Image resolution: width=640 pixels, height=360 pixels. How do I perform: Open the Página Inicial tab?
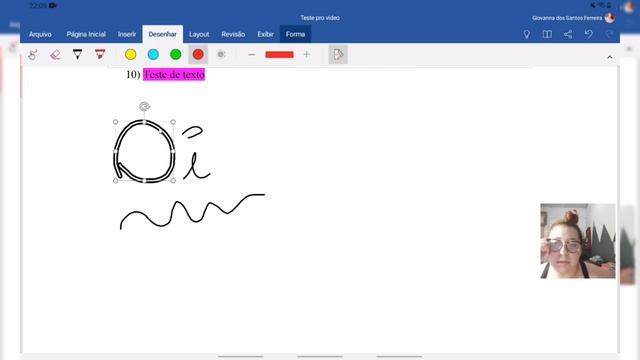click(86, 34)
